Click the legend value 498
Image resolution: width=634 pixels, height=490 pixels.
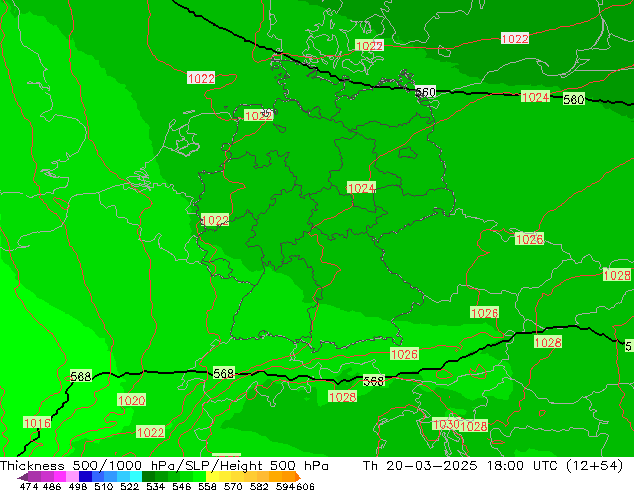pos(78,486)
